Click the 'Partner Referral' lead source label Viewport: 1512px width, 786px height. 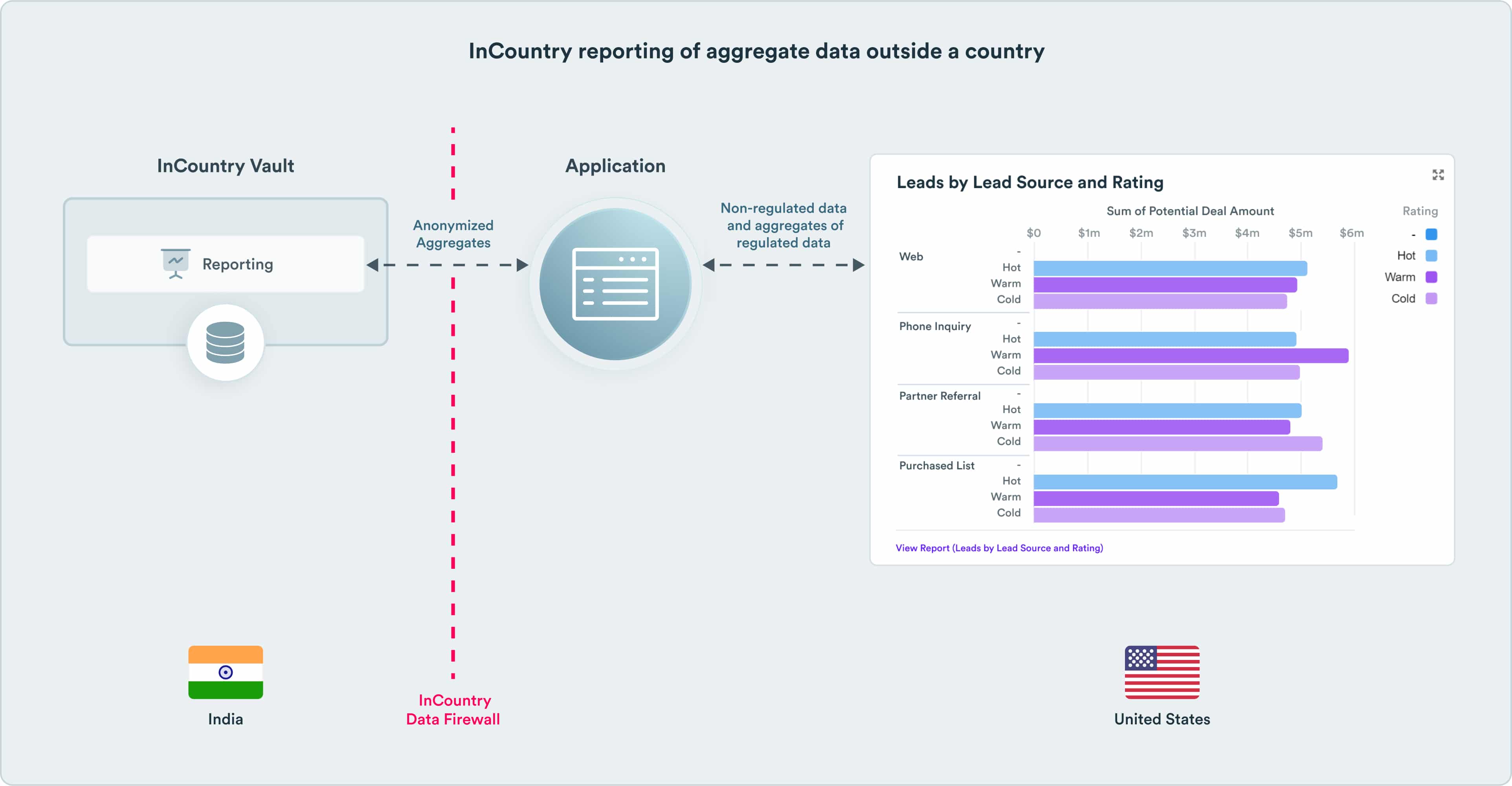pos(940,396)
